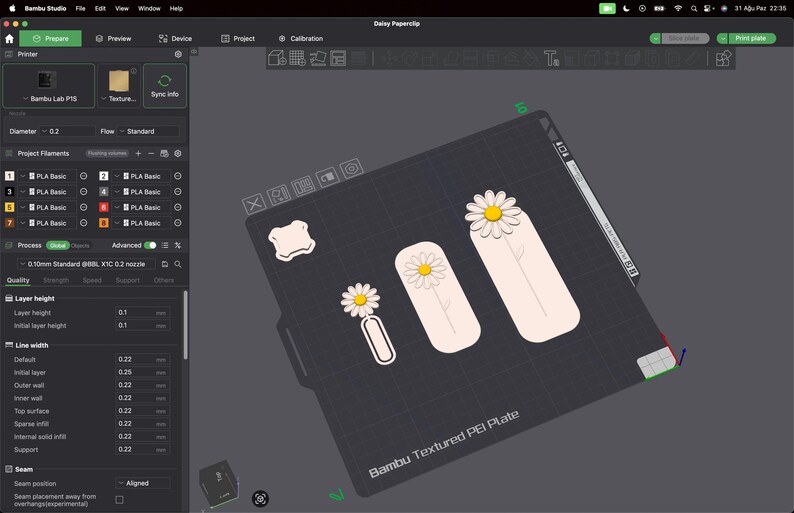
Task: Click the Flushing volumes button
Action: click(x=107, y=153)
